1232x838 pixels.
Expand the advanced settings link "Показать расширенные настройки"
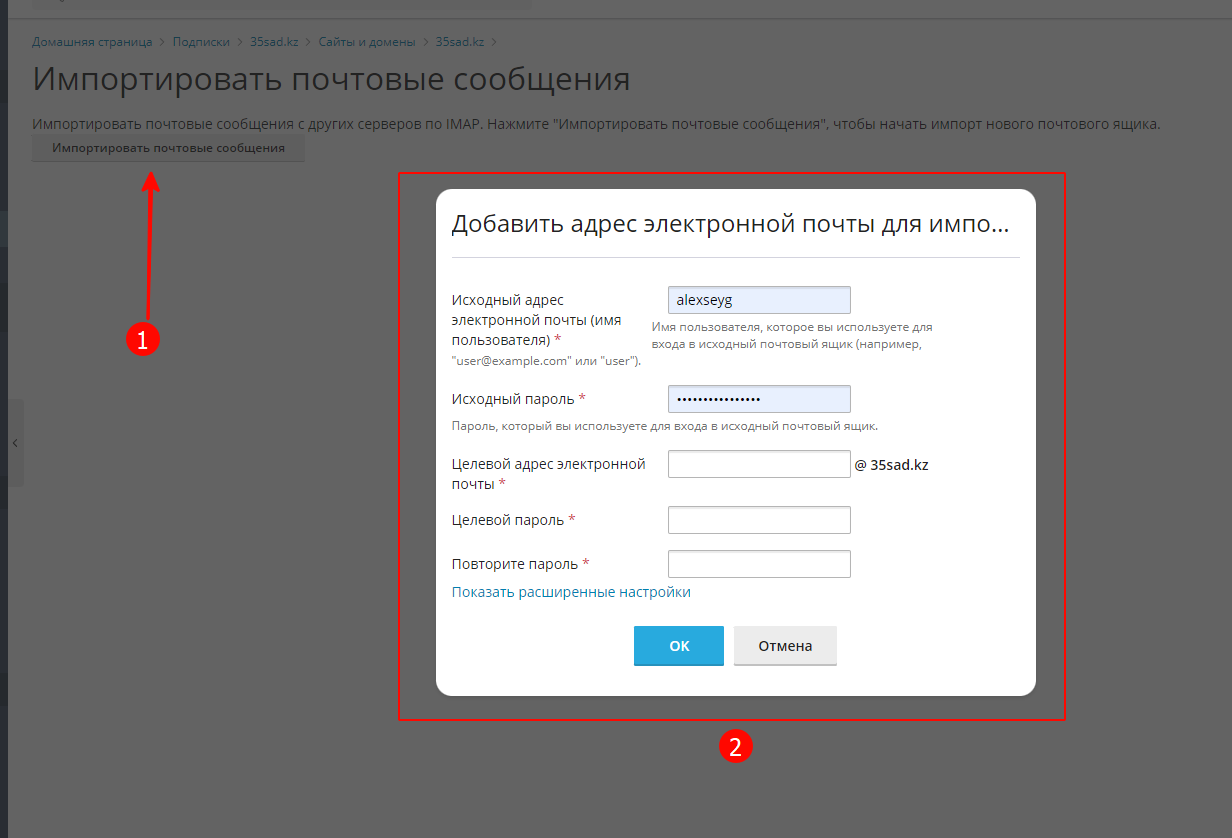tap(570, 592)
